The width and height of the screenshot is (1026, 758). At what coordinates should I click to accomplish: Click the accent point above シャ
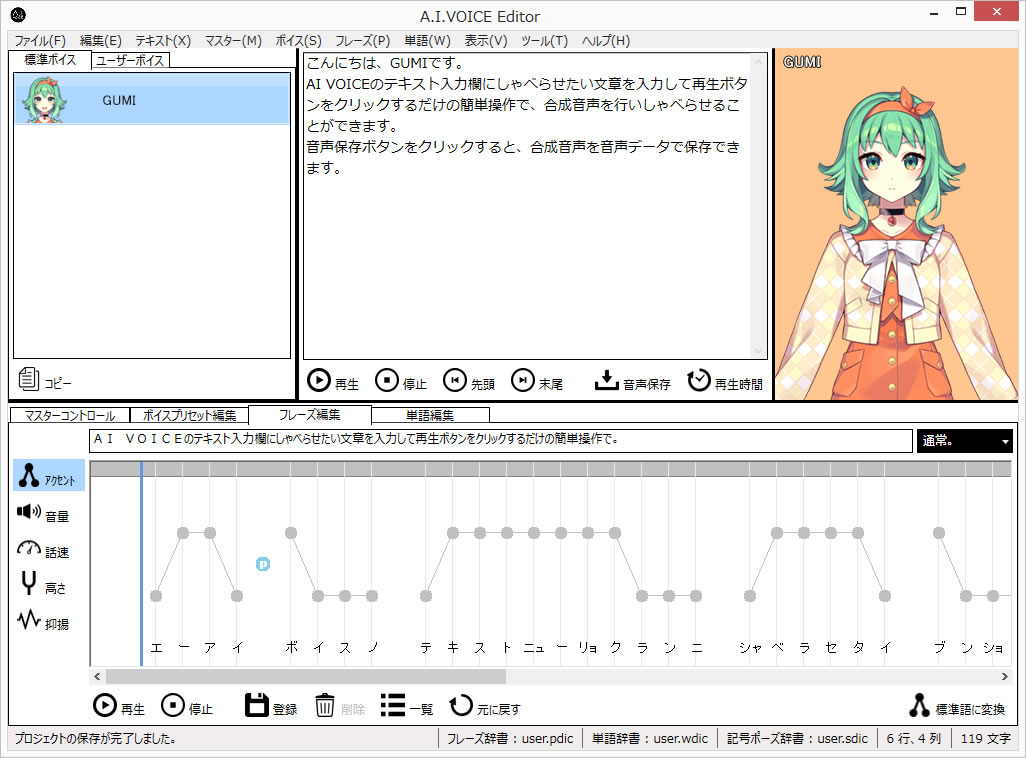[x=750, y=596]
